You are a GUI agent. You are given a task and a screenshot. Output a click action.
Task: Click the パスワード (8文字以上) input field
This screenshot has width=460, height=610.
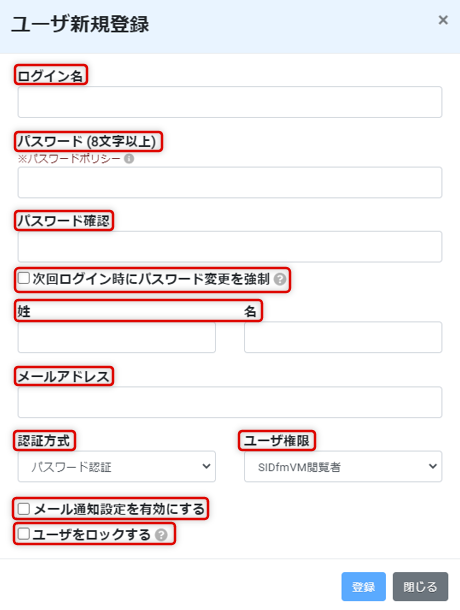coord(230,182)
